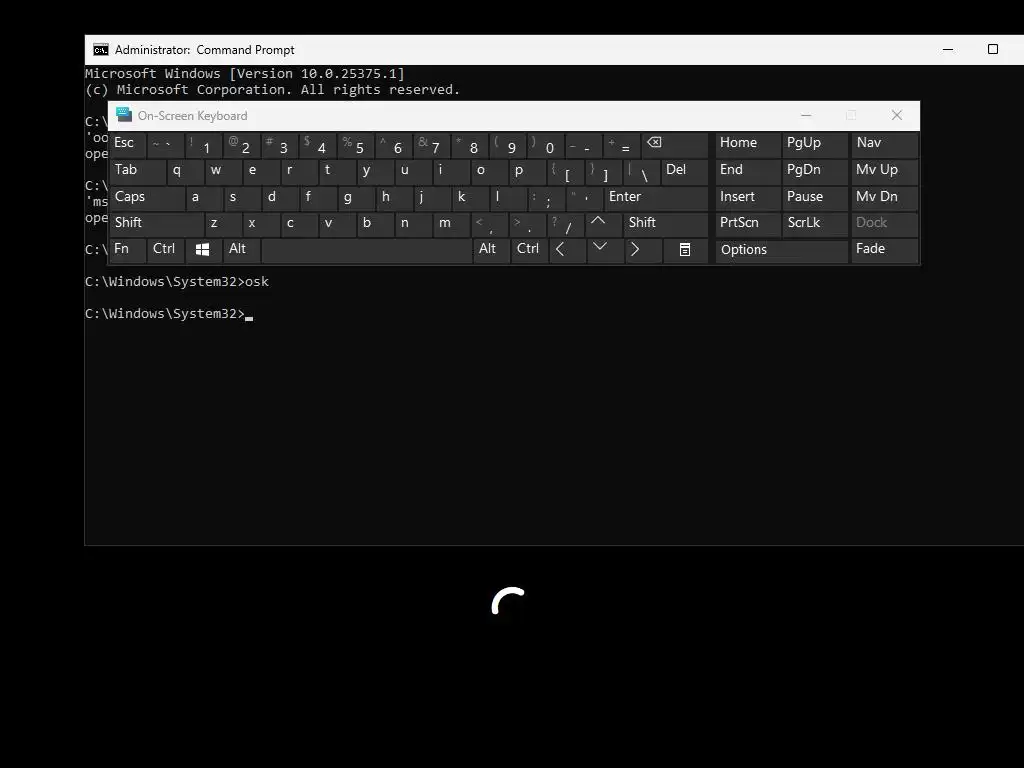Click the 'Microsoft Windows [Version 10.0.25375.1]' line
This screenshot has width=1024, height=768.
coord(245,73)
